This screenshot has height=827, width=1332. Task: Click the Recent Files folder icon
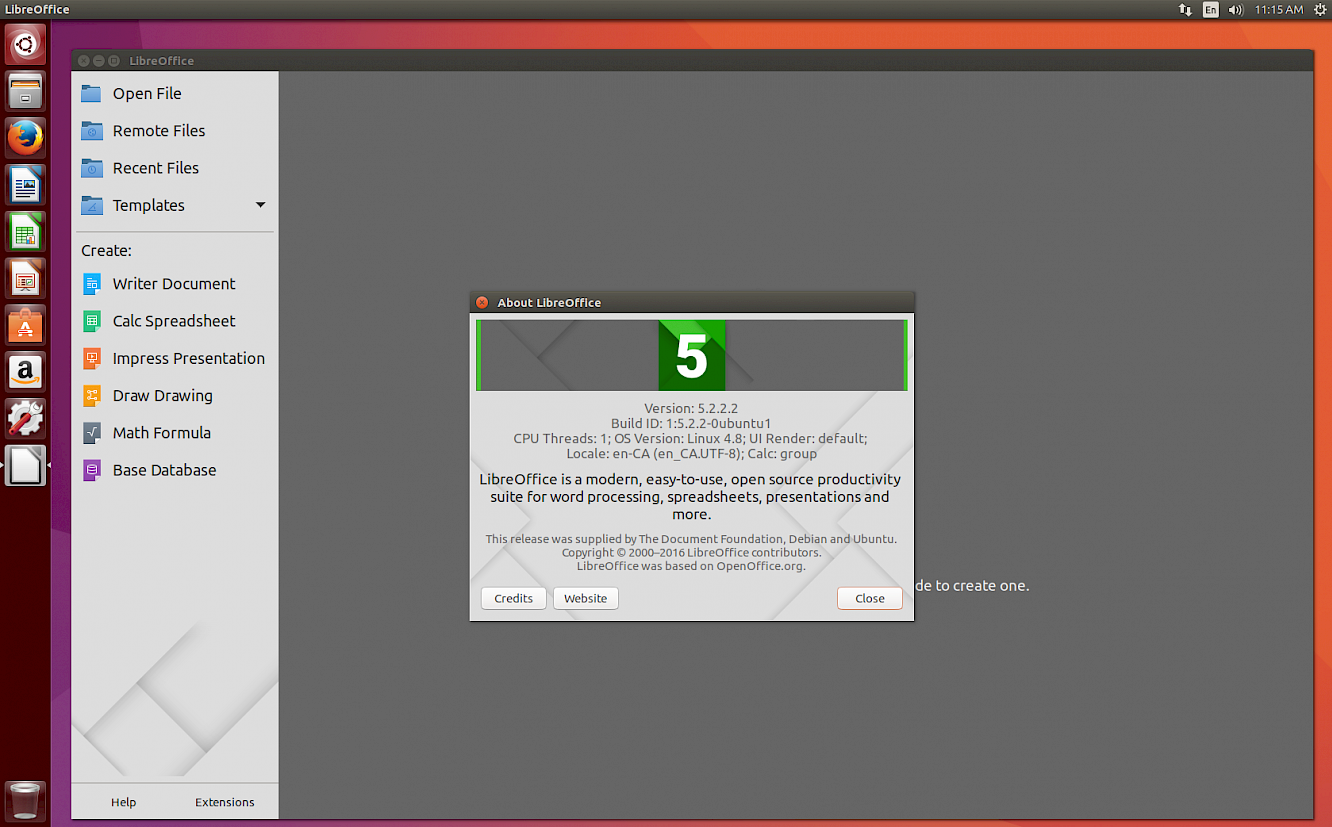[x=92, y=168]
